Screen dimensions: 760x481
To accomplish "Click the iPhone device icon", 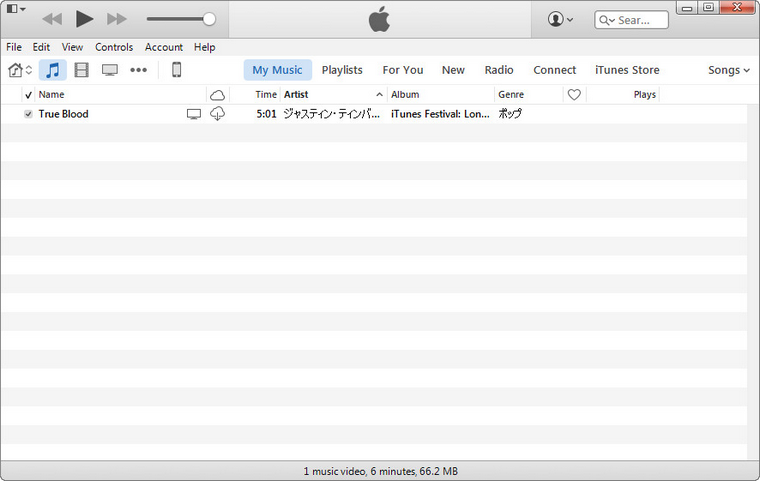I will 176,70.
